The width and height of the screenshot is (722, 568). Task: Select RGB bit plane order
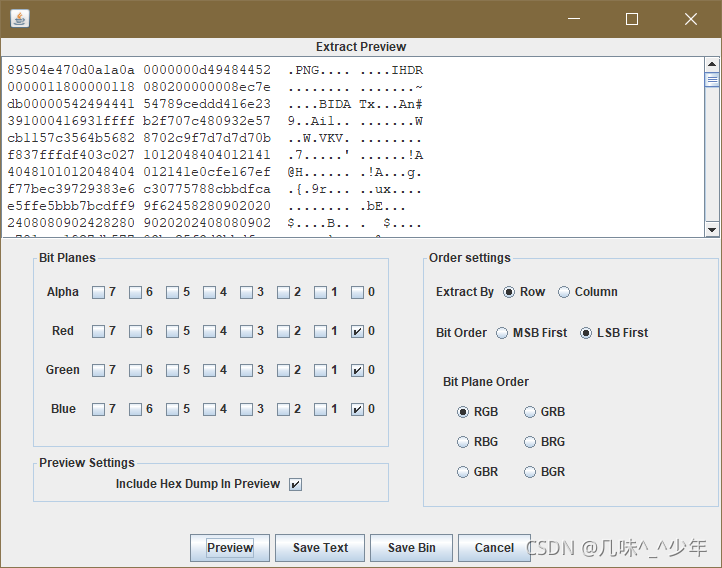(463, 412)
